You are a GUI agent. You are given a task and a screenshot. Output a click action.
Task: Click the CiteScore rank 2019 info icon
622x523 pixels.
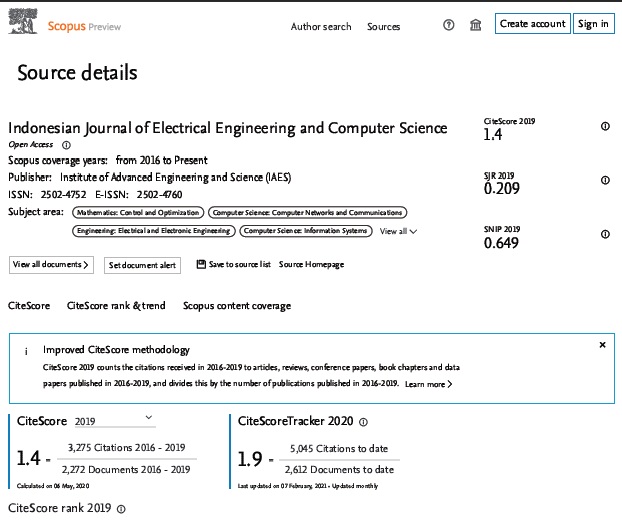[x=121, y=509]
